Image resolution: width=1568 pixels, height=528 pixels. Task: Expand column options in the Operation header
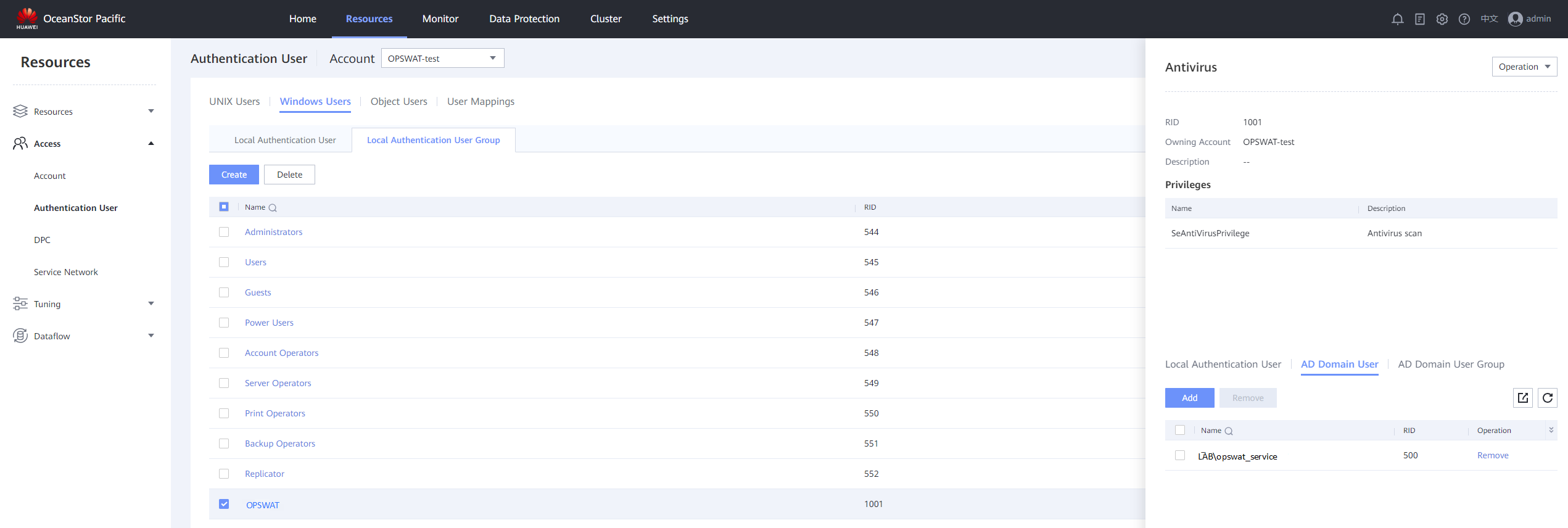(1551, 430)
